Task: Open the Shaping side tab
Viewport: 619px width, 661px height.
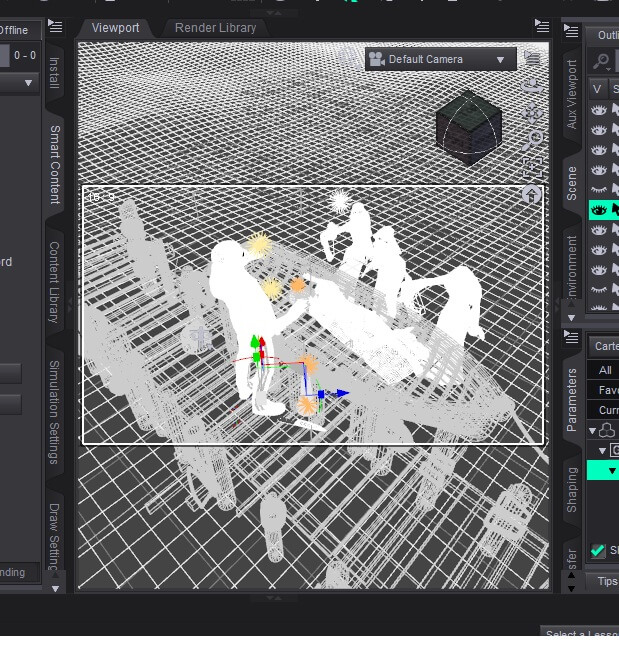Action: pos(572,490)
